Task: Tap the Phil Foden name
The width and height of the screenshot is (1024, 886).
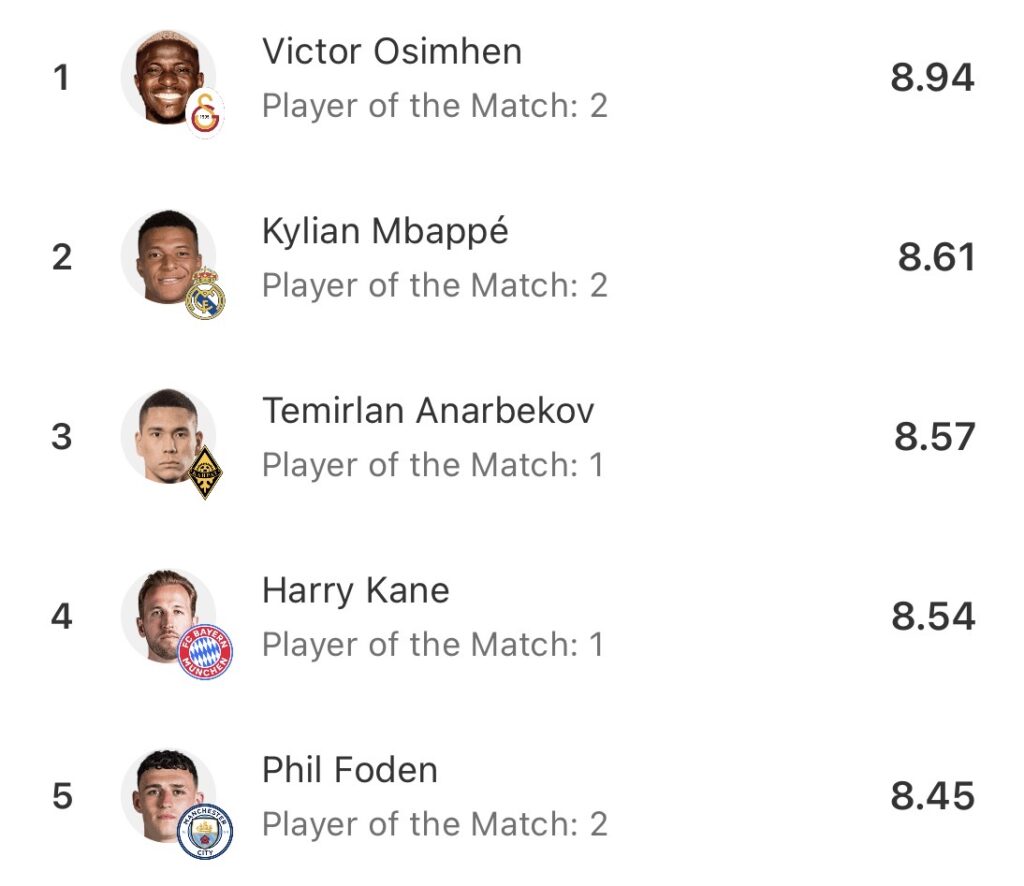Action: pyautogui.click(x=350, y=770)
